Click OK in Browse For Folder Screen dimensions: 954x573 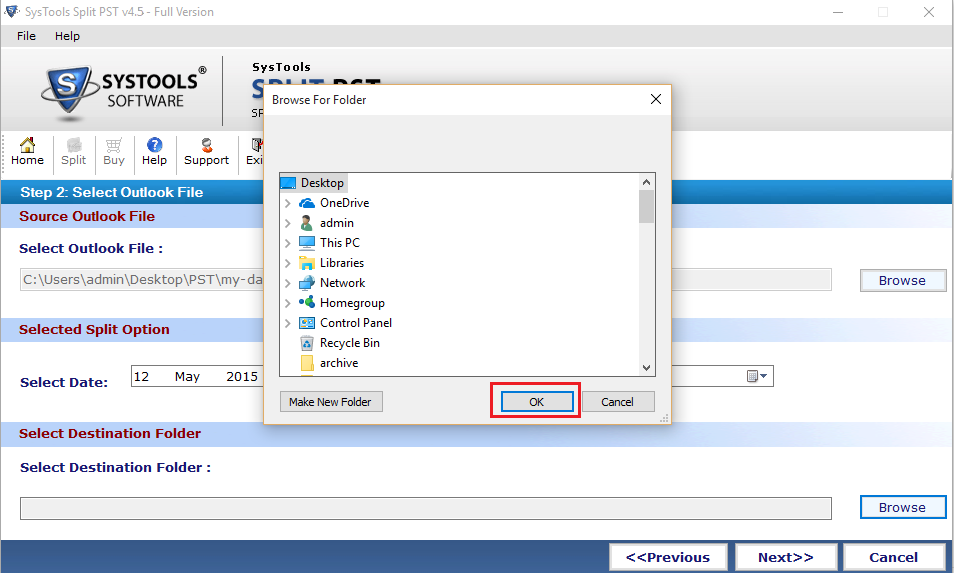click(537, 401)
